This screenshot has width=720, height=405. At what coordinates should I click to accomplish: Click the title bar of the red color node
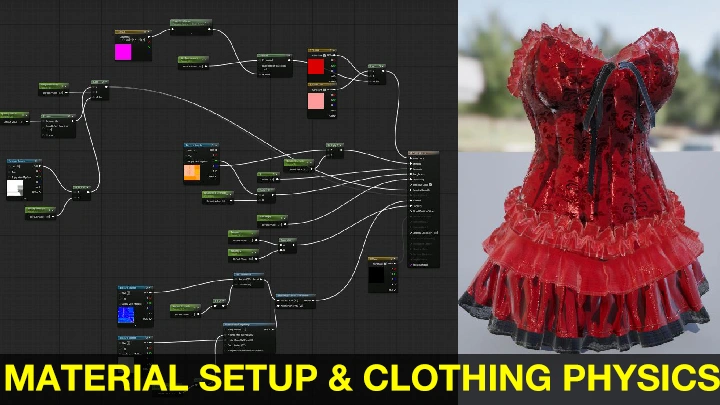(x=322, y=49)
